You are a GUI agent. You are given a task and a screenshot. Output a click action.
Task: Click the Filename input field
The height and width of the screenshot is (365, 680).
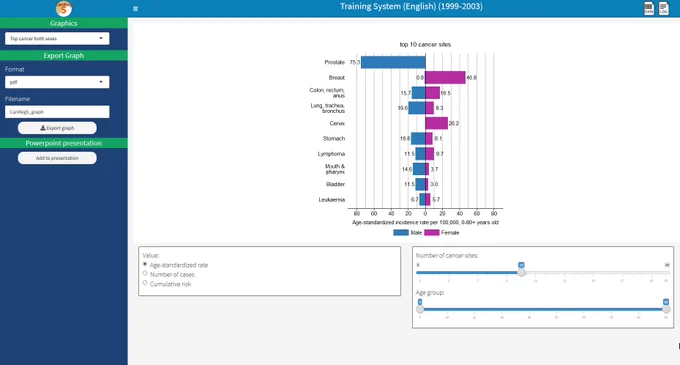pyautogui.click(x=57, y=112)
